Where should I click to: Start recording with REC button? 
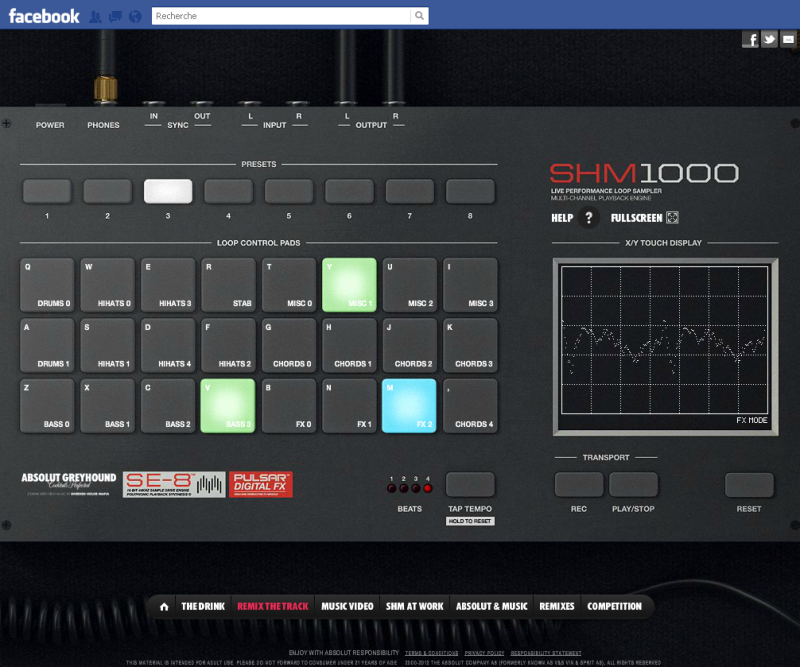579,484
